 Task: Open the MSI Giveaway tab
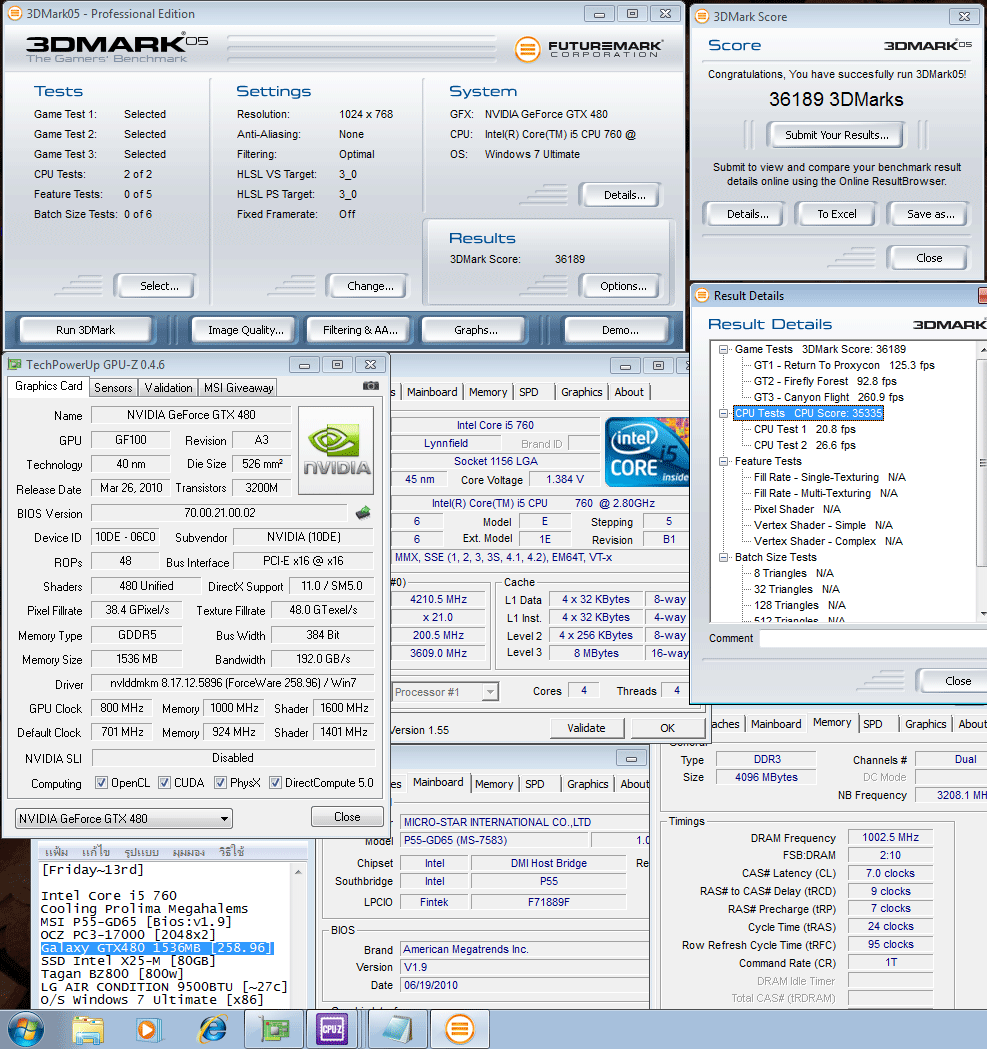[x=238, y=387]
